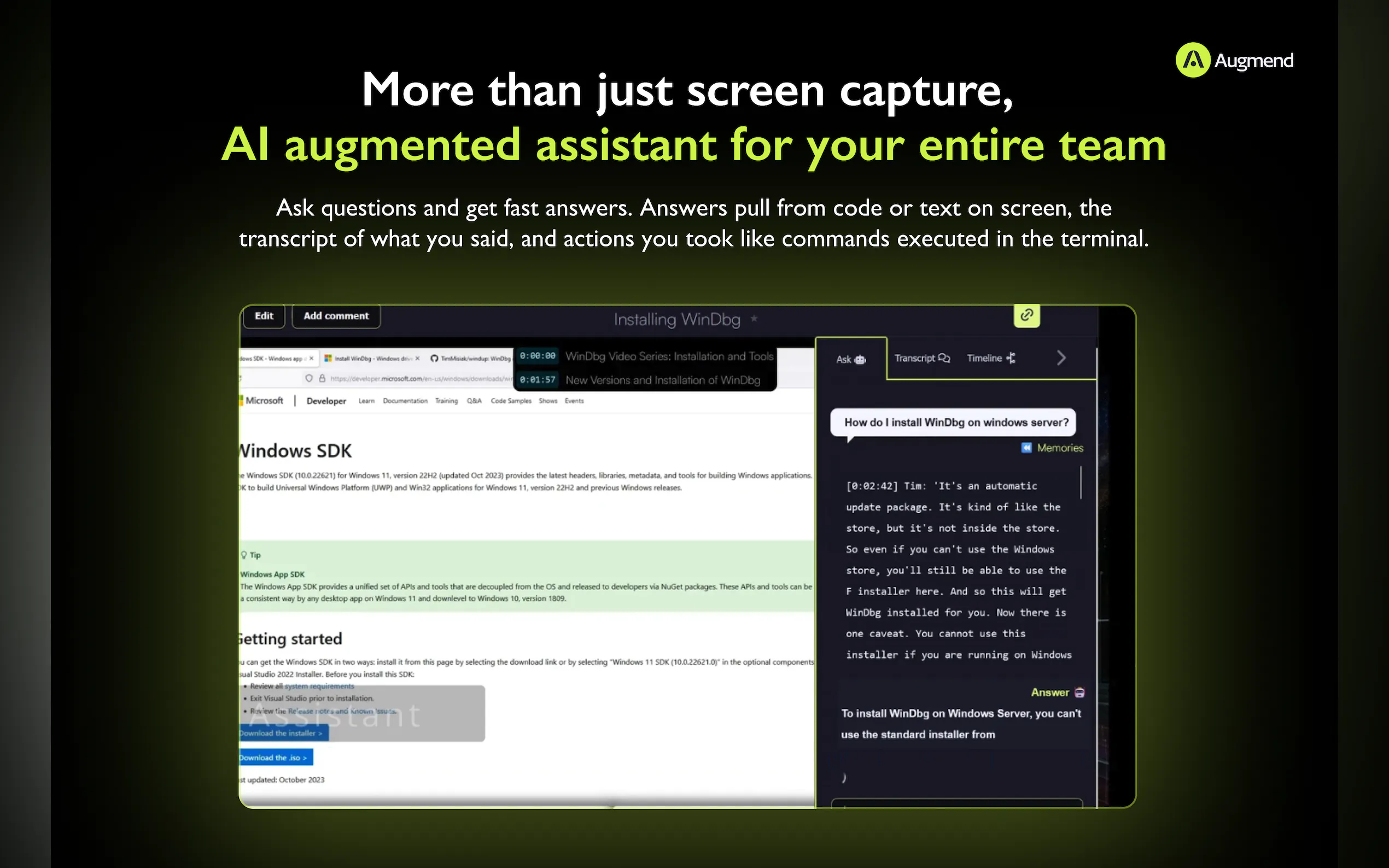Click the Microsoft logo in the page header
This screenshot has height=868, width=1389.
pos(262,401)
